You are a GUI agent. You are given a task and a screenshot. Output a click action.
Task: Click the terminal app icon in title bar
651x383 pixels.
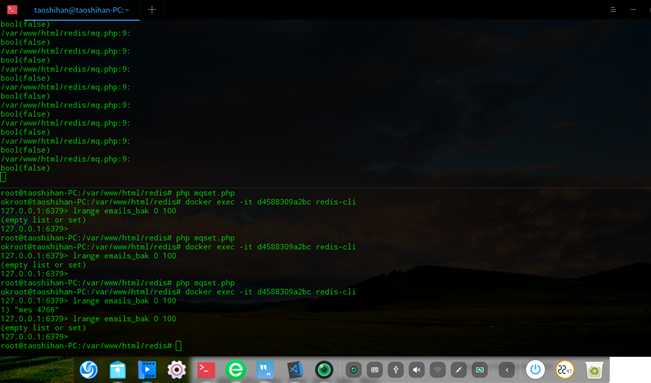pyautogui.click(x=12, y=9)
